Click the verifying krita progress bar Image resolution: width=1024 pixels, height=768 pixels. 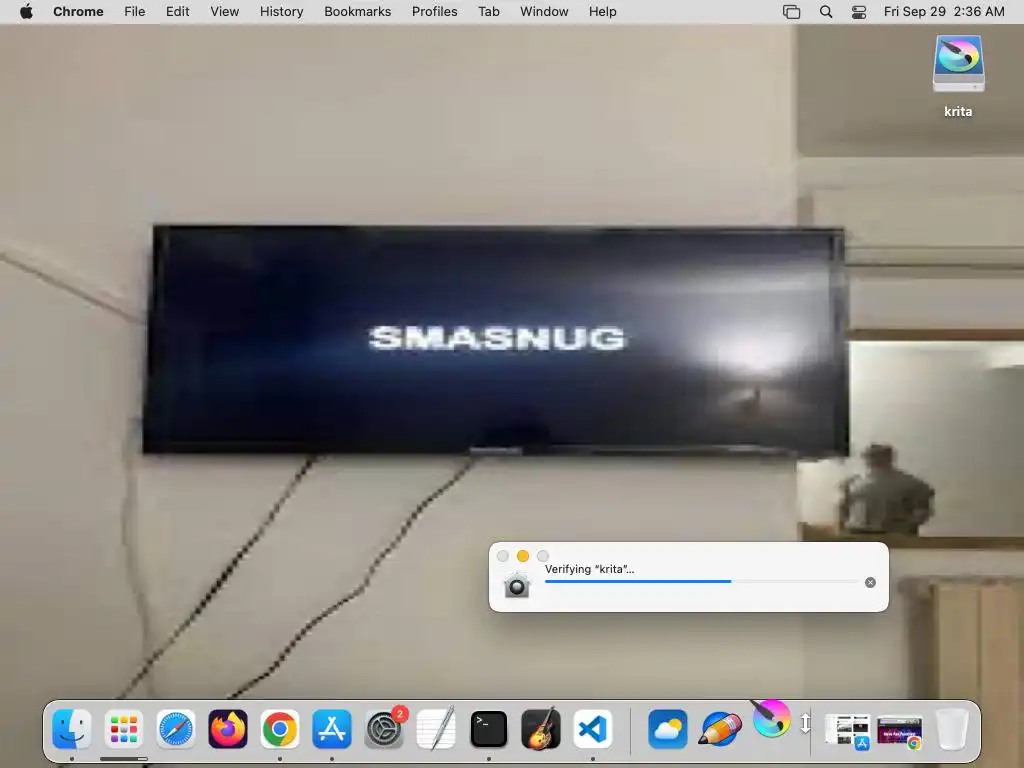pos(701,581)
